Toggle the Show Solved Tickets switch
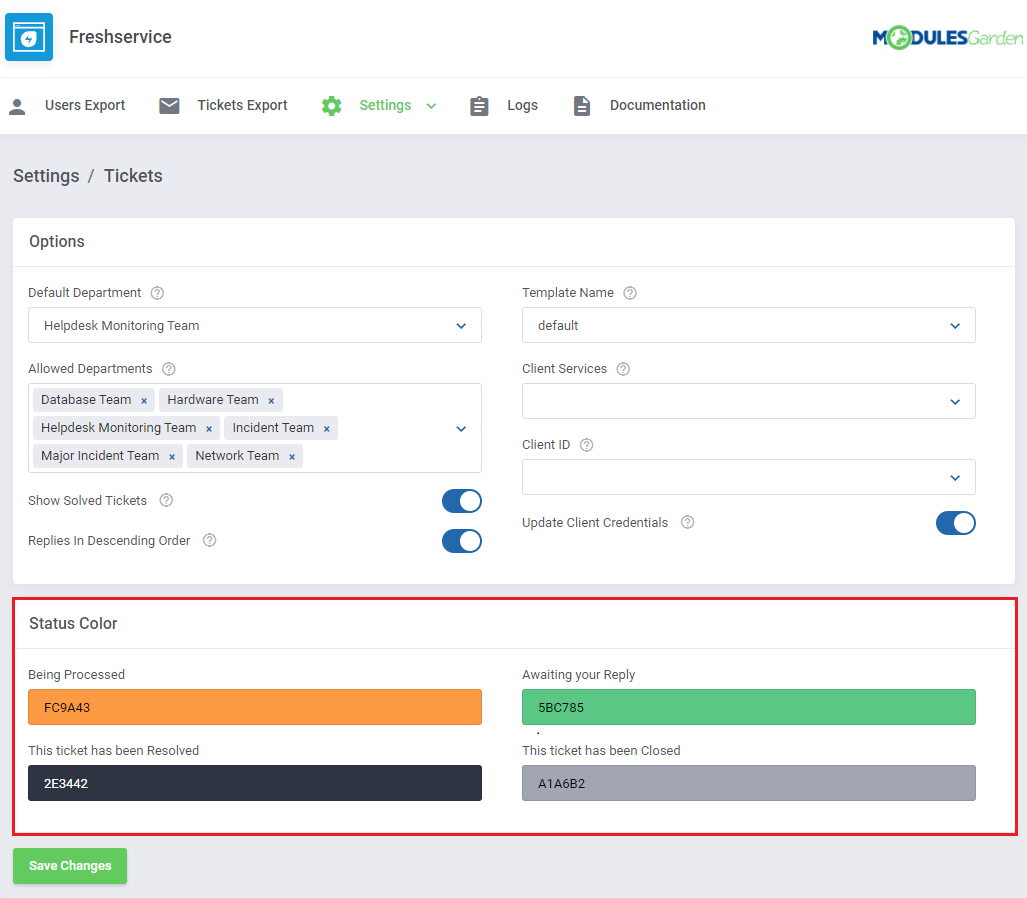Screen dimensions: 1027x898 tap(461, 501)
